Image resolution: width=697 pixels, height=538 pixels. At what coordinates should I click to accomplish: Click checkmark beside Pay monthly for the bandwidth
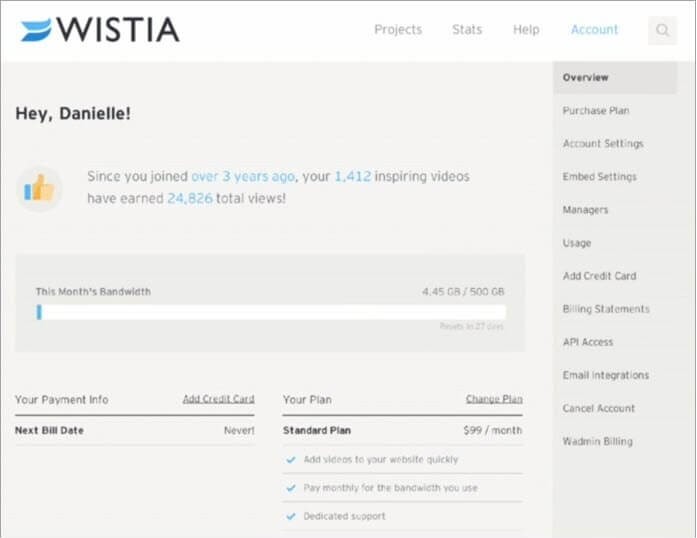pos(291,488)
